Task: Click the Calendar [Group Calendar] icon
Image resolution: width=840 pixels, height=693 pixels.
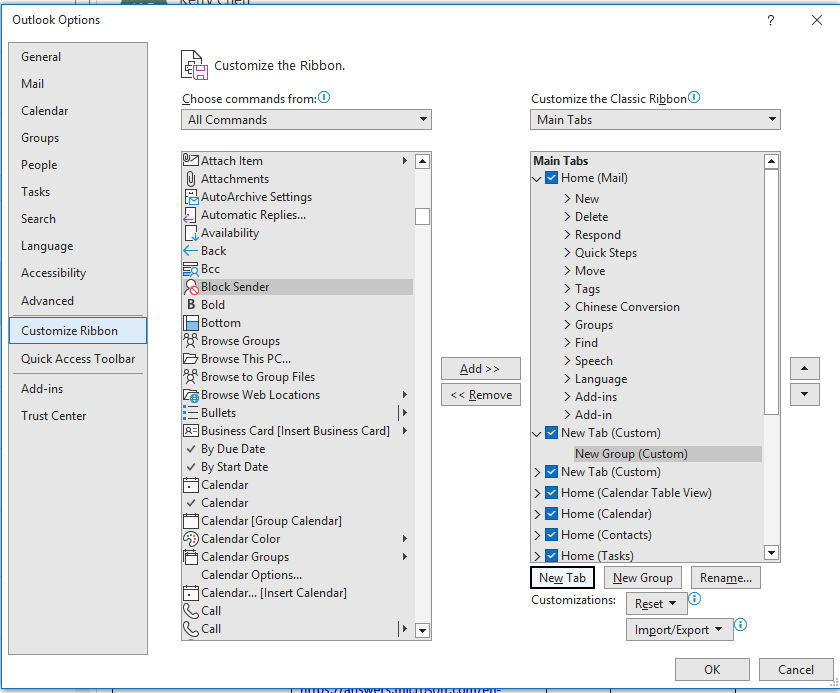Action: (x=191, y=521)
